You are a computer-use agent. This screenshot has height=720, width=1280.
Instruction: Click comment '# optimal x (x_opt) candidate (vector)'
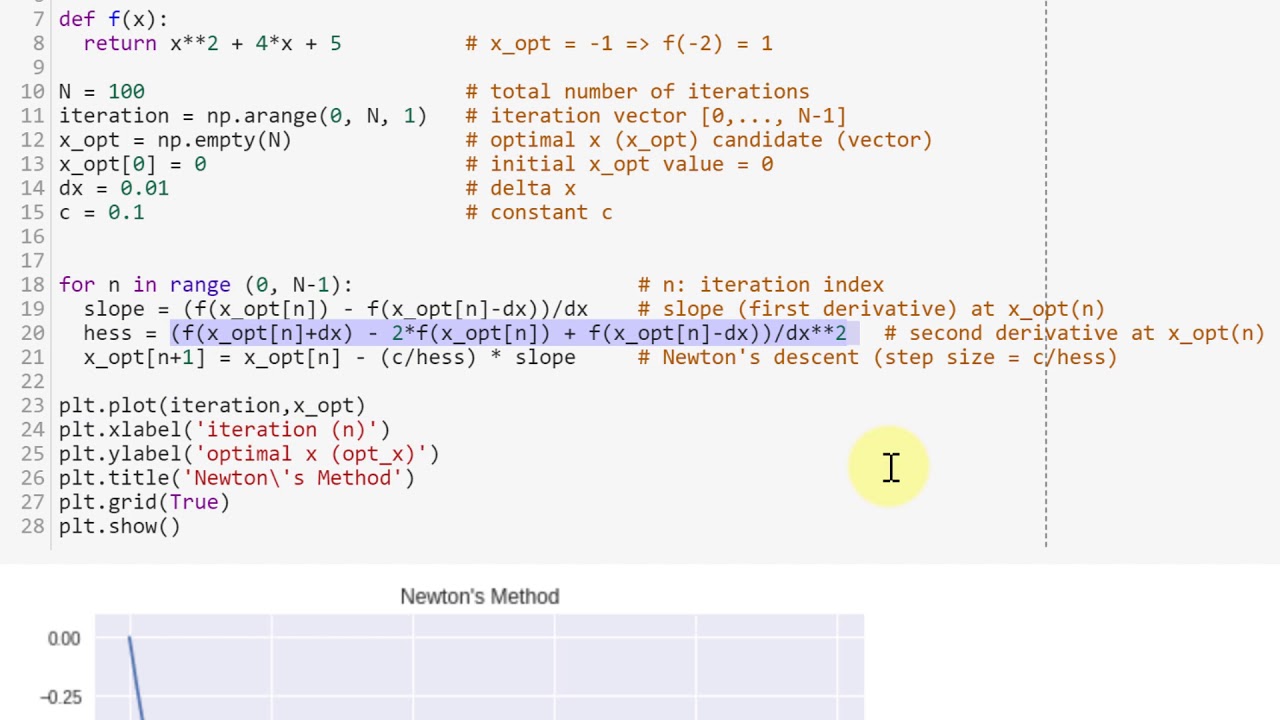coord(699,139)
